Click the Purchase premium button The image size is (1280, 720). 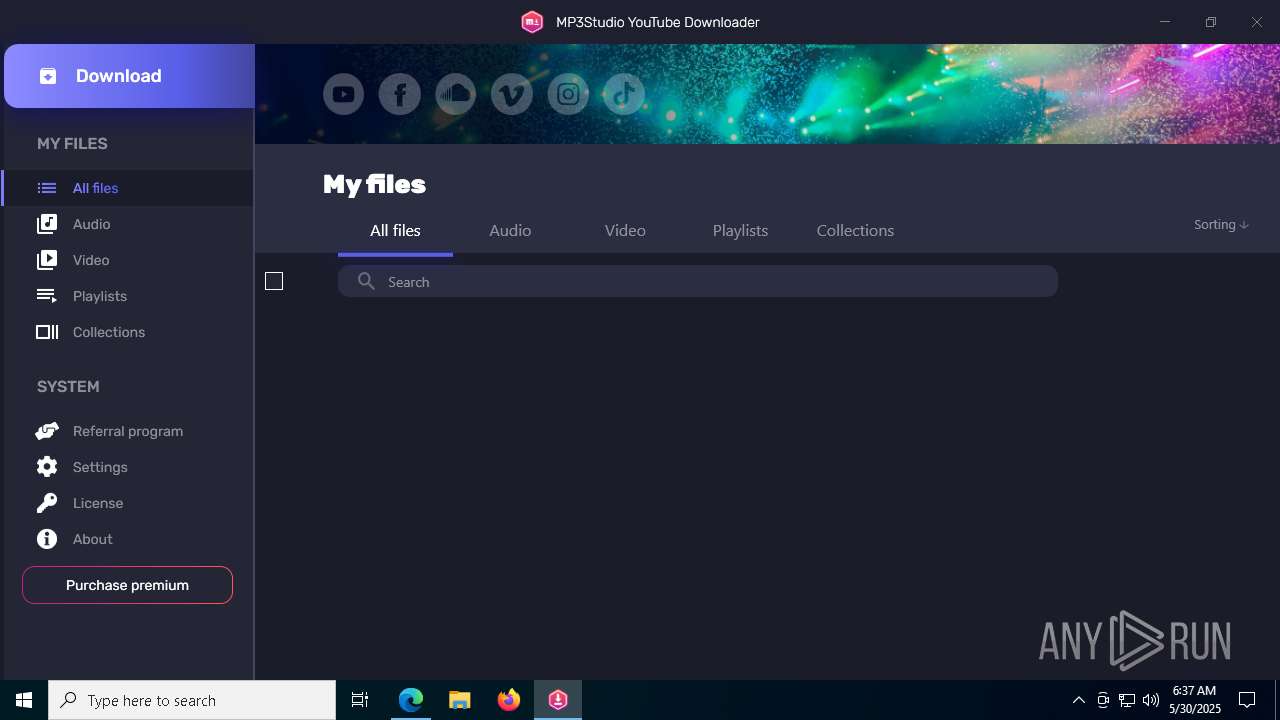[127, 585]
